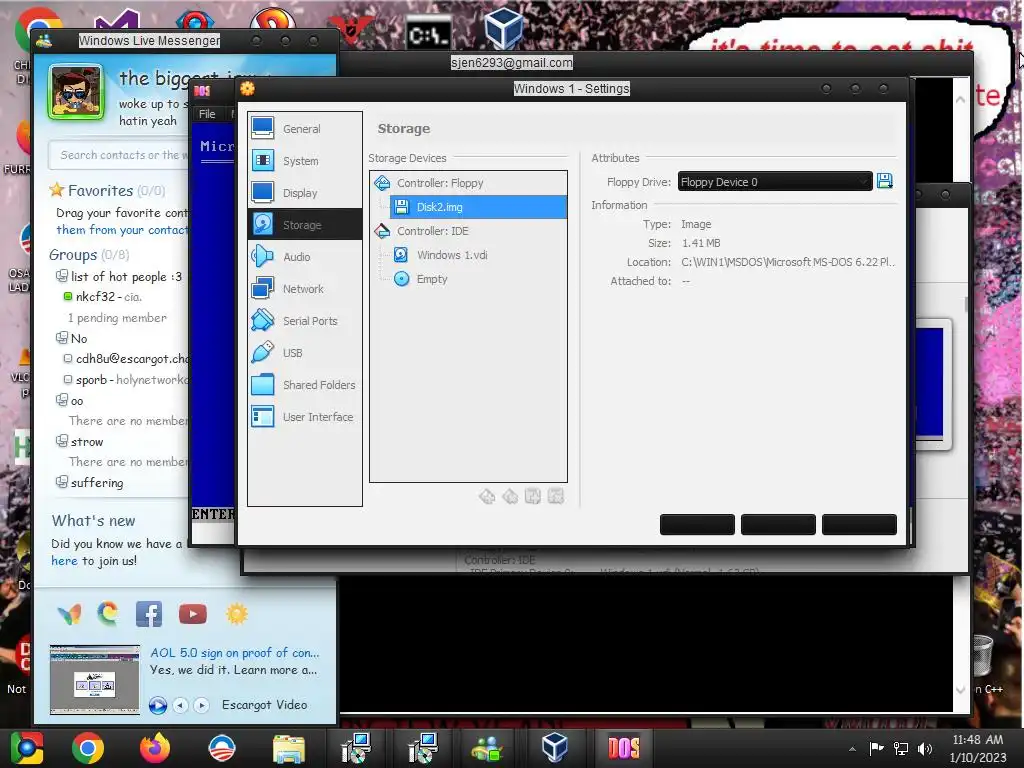
Task: Switch to DOS VM taskbar button
Action: [x=623, y=748]
